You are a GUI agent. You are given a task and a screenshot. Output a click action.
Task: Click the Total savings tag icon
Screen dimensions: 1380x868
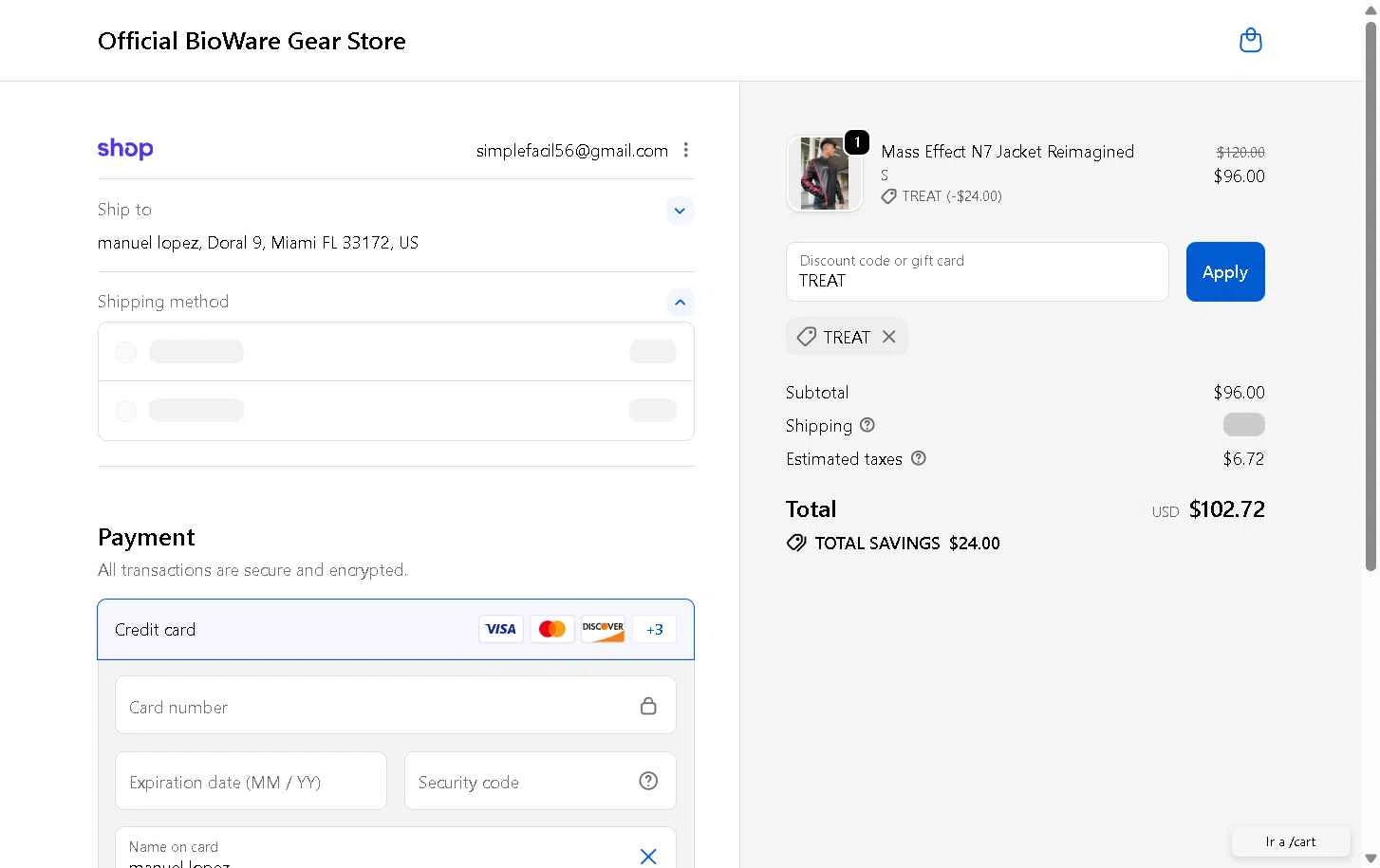pos(796,543)
